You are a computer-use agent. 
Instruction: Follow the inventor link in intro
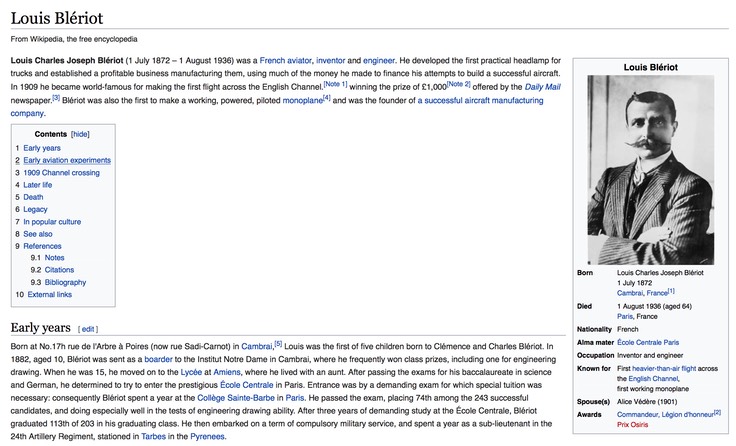(x=330, y=61)
